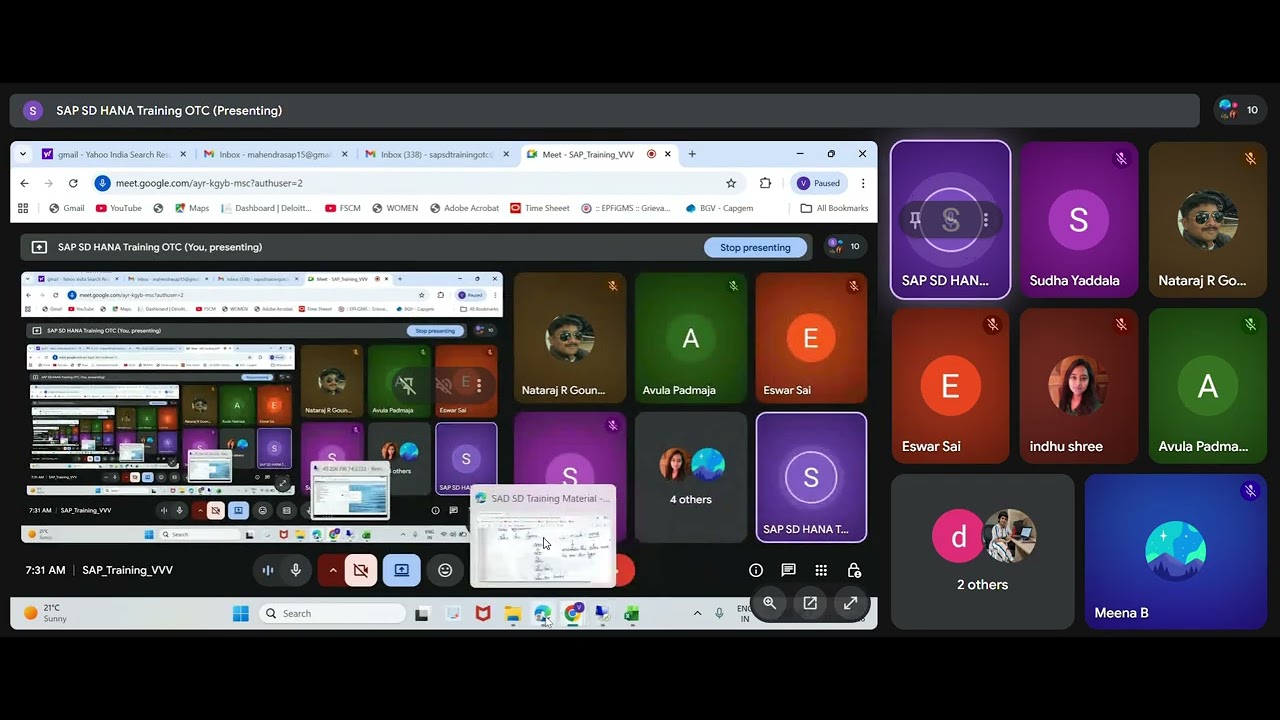Open McAfee from the taskbar
The image size is (1280, 720).
click(483, 613)
